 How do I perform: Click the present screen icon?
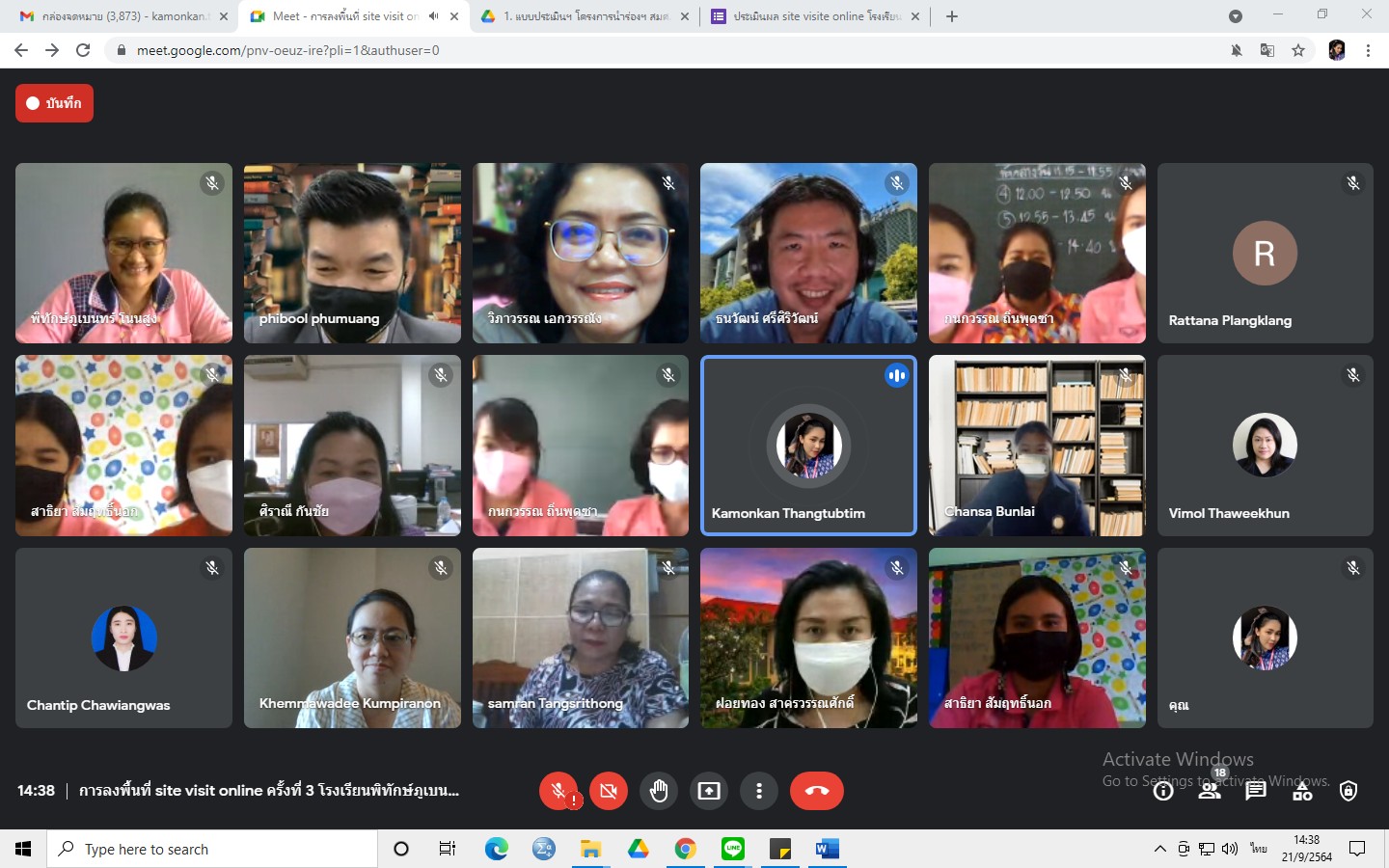[709, 791]
